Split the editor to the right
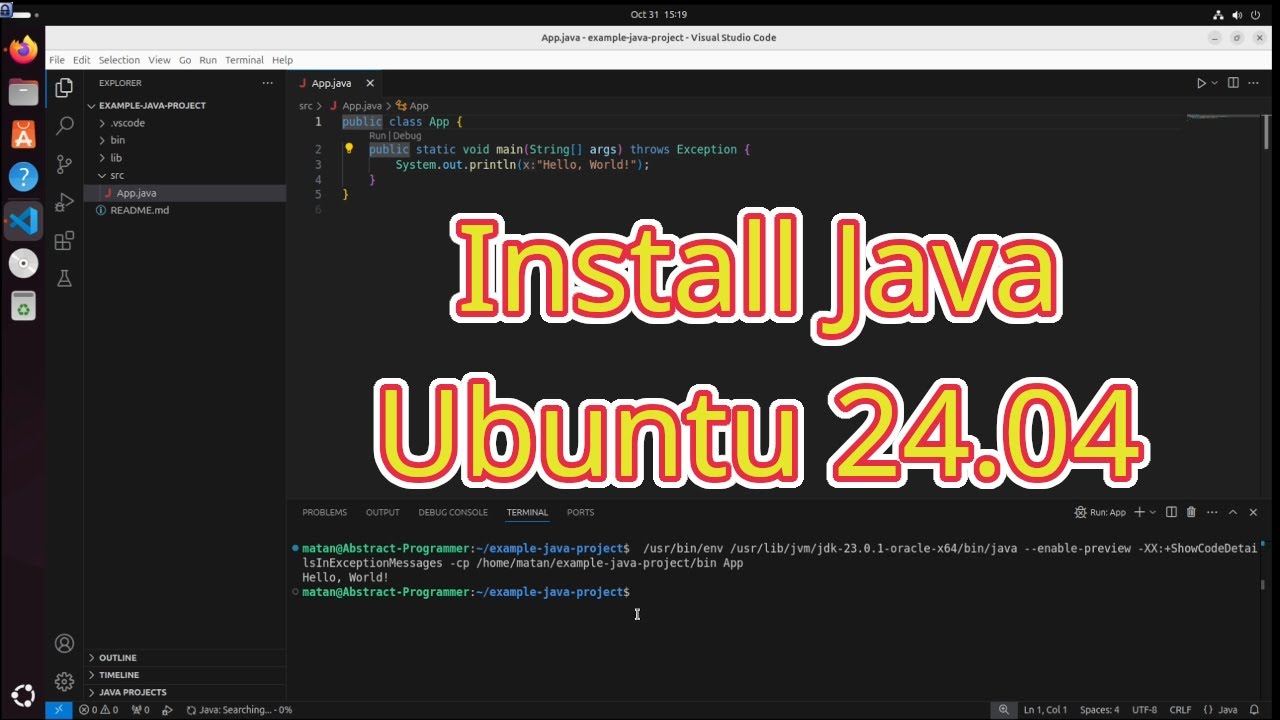This screenshot has width=1280, height=720. 1233,83
